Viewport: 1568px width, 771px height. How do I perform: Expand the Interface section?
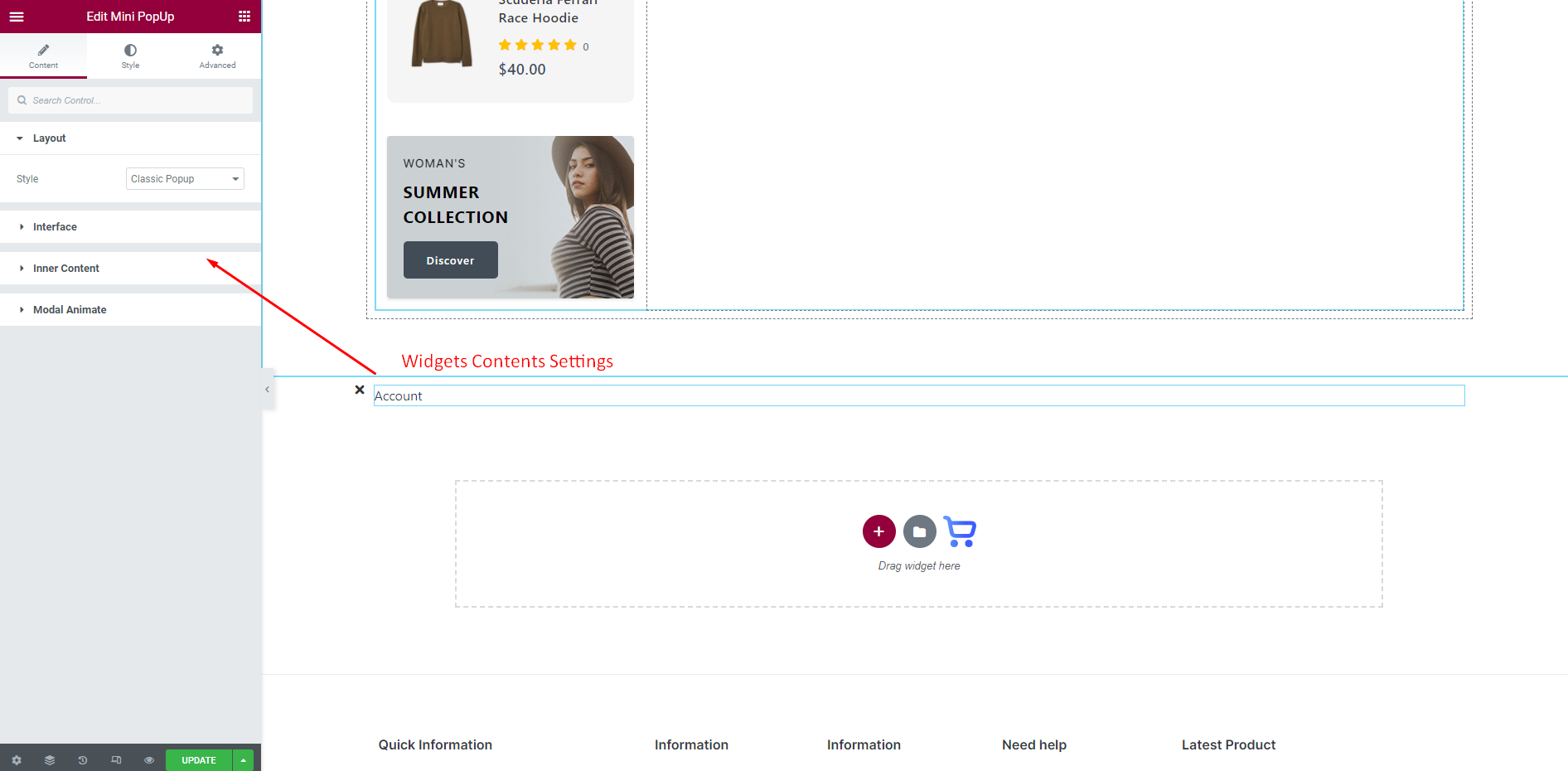click(55, 227)
